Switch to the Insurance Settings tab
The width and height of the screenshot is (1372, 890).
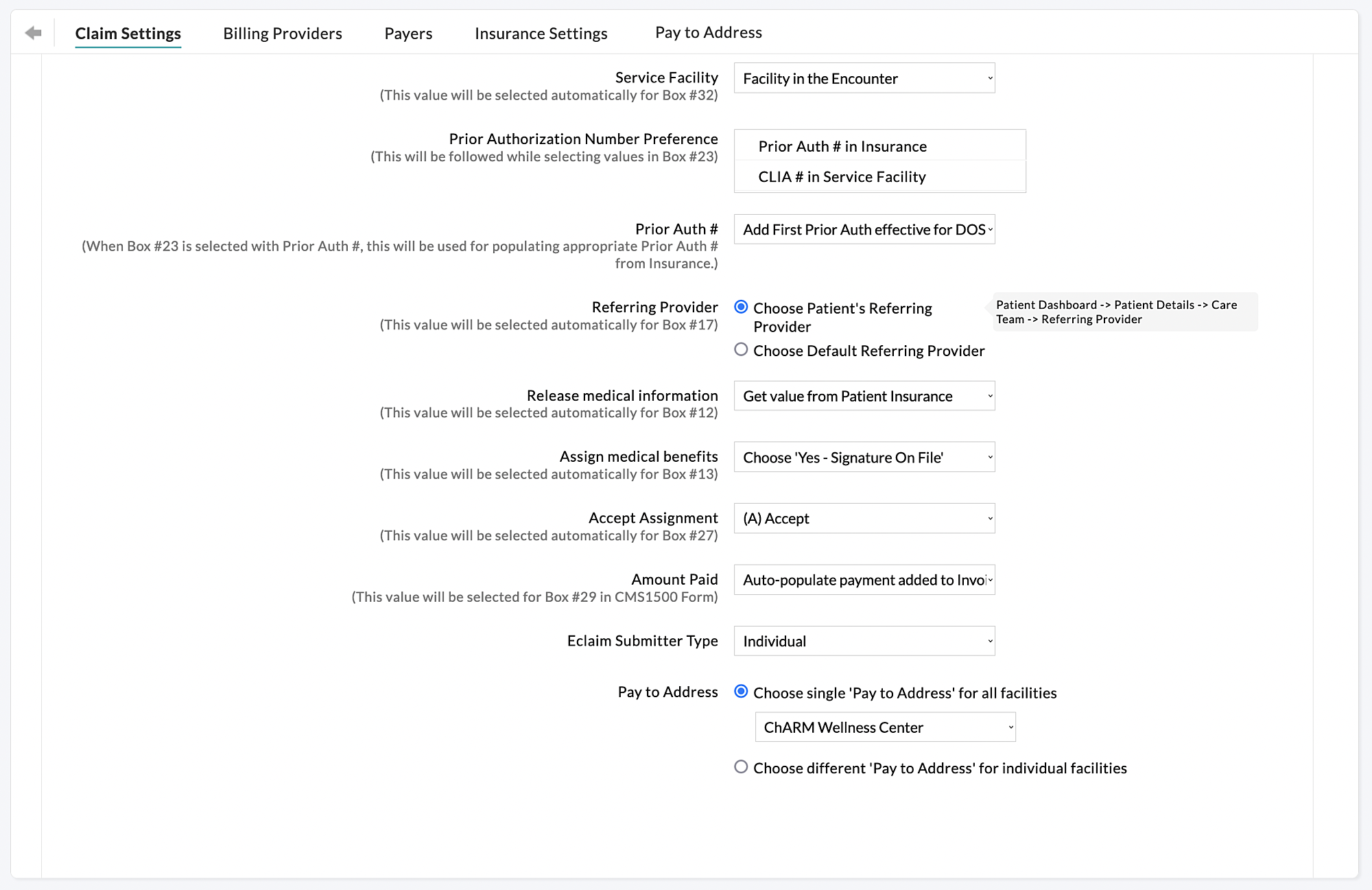pos(541,33)
